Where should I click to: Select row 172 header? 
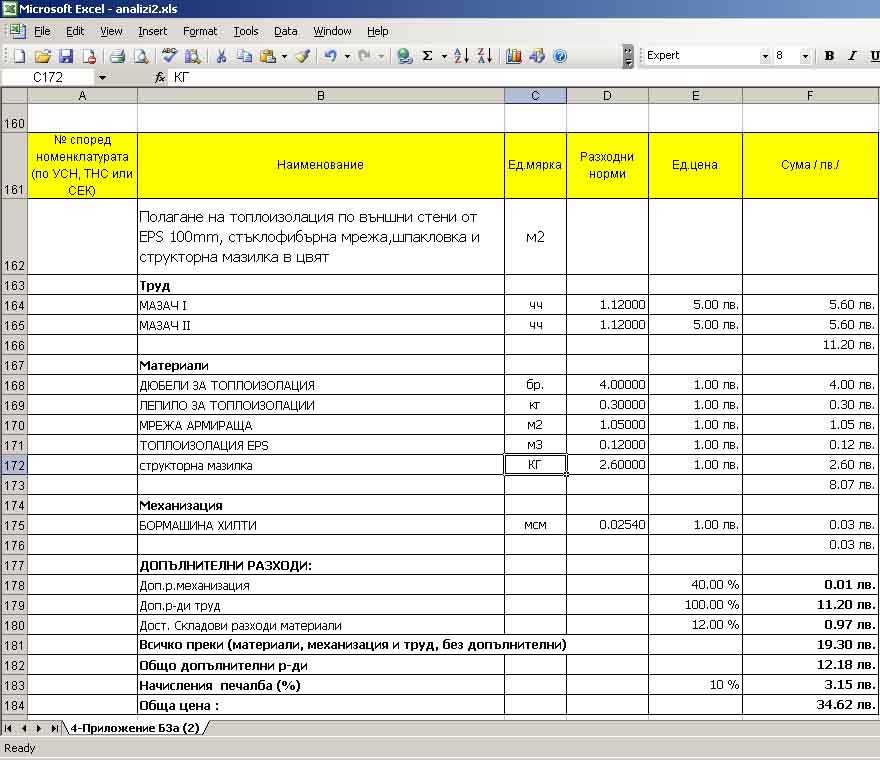pos(14,465)
